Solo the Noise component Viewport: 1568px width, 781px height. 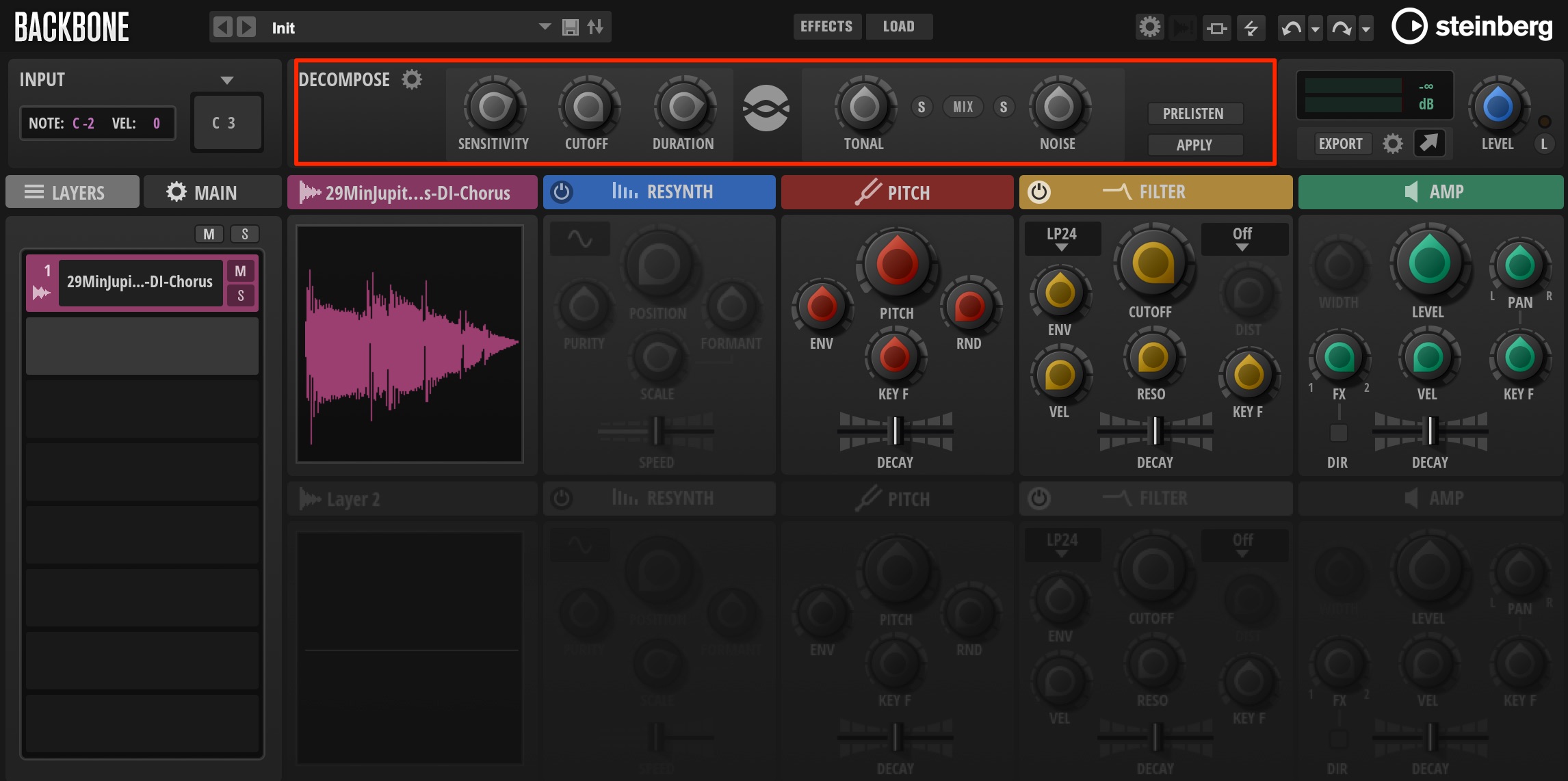tap(1004, 107)
